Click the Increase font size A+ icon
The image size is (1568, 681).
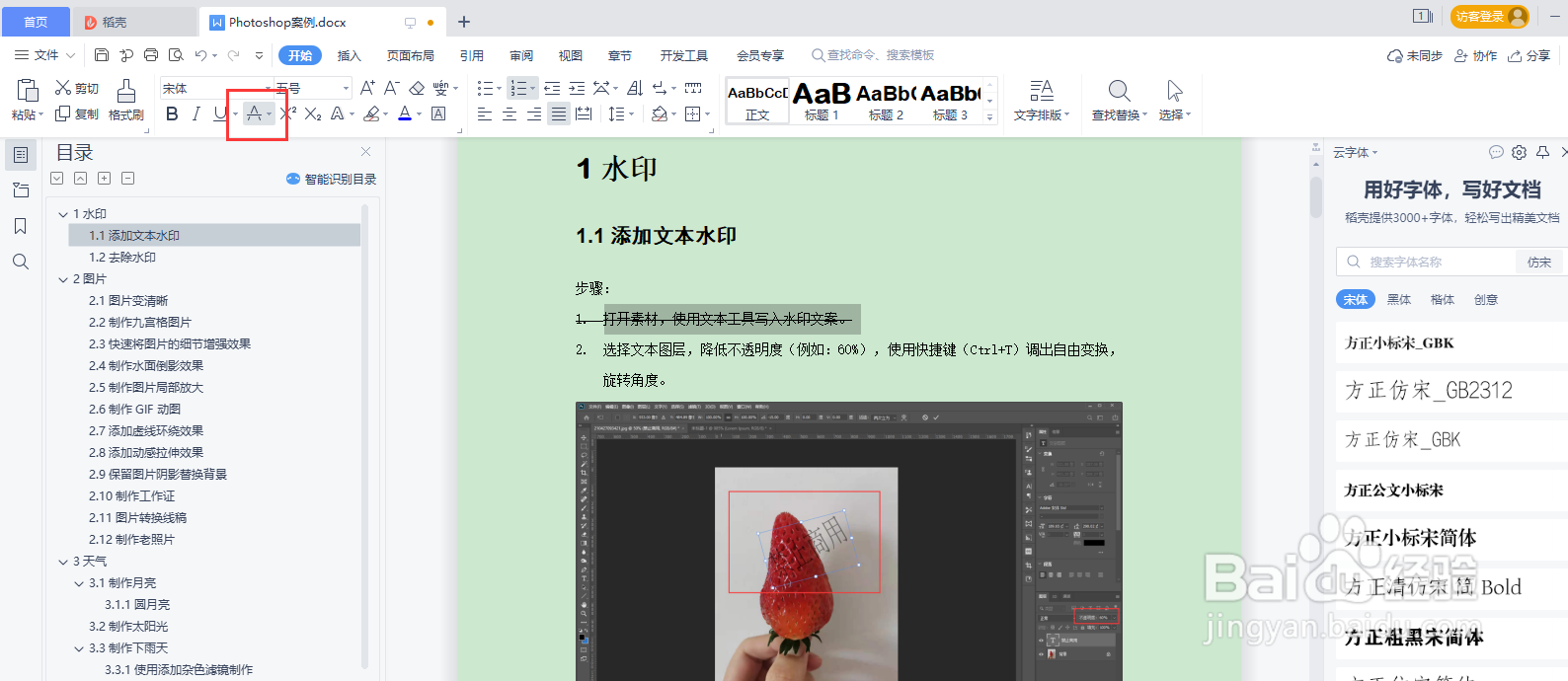click(367, 88)
